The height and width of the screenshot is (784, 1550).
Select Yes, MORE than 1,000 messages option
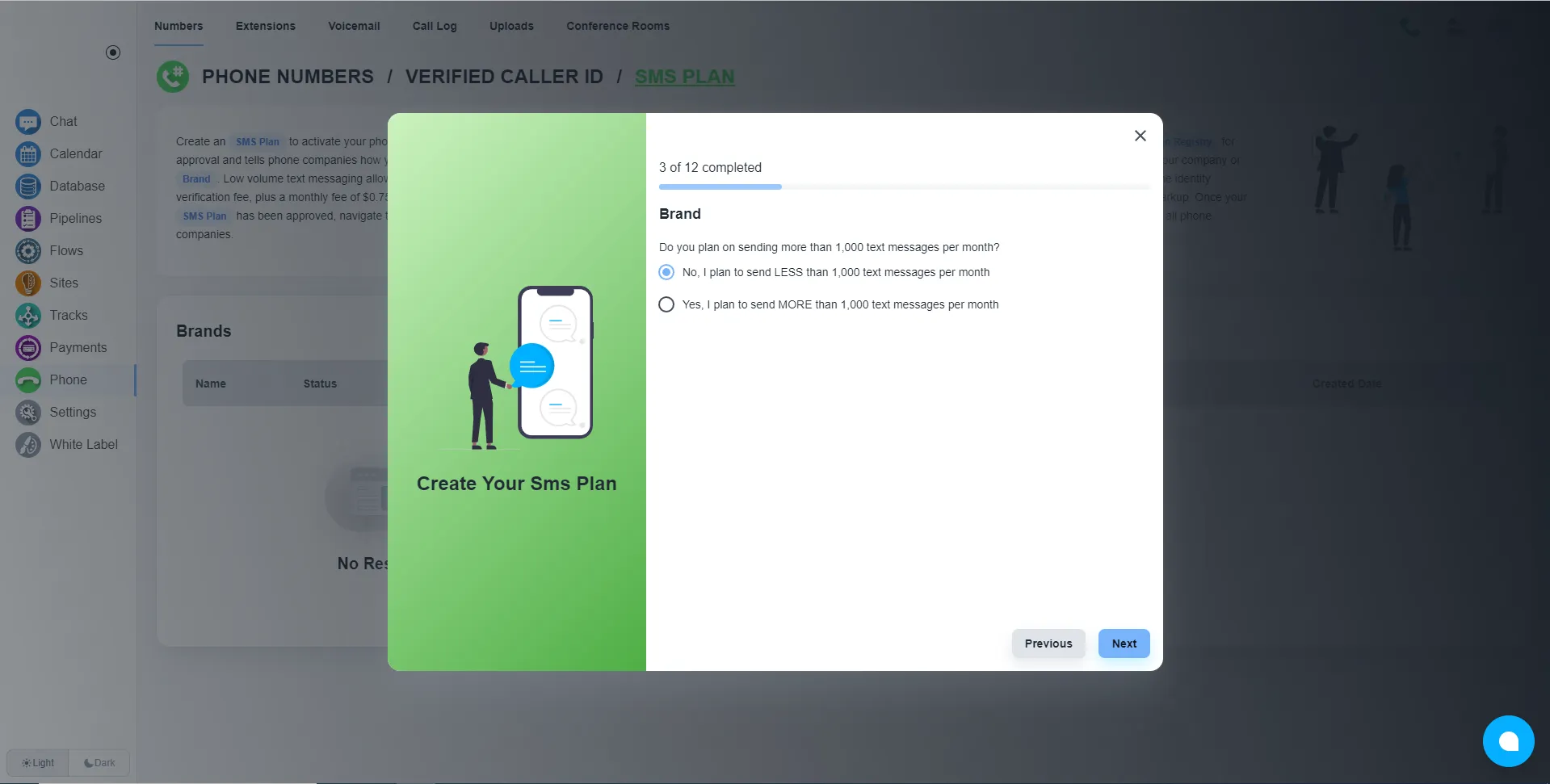(x=666, y=304)
